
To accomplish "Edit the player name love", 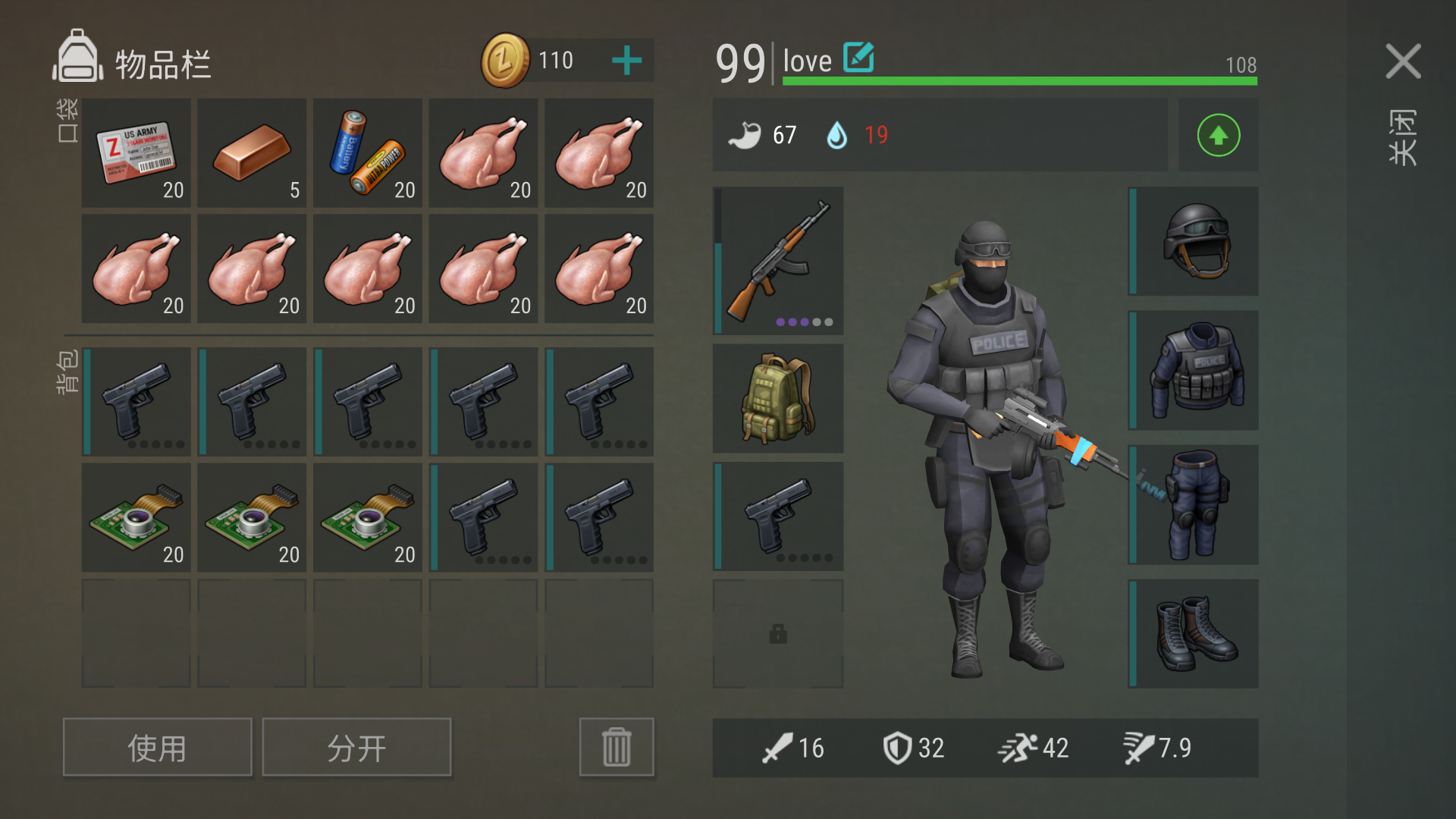I will coord(858,58).
